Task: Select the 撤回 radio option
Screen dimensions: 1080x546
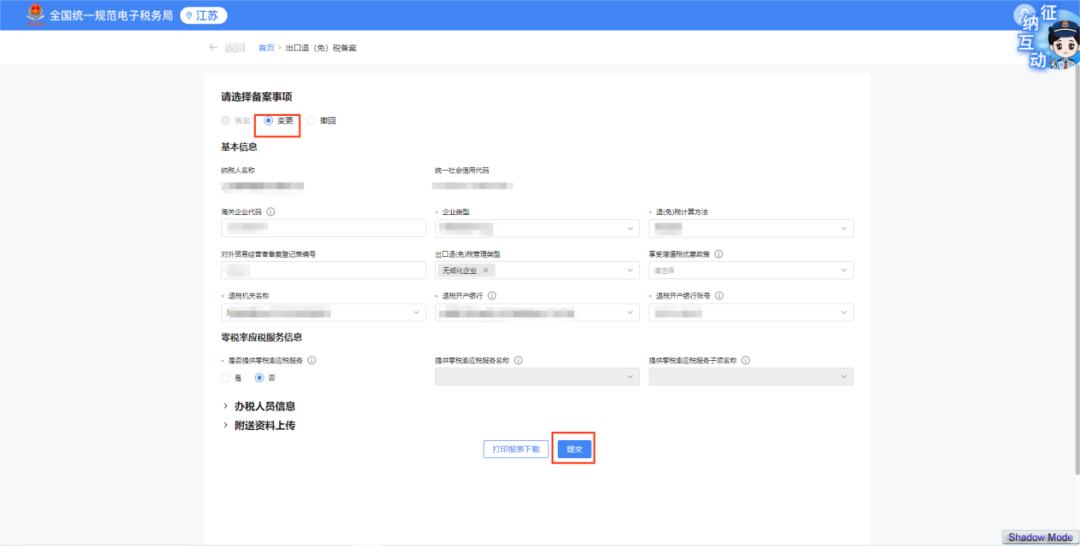Action: tap(311, 121)
